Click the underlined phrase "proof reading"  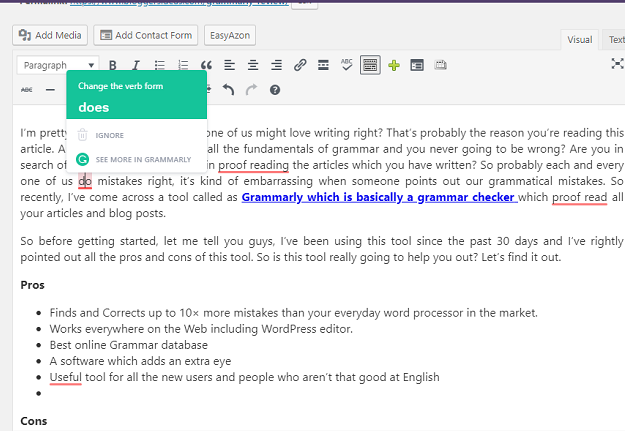[254, 165]
